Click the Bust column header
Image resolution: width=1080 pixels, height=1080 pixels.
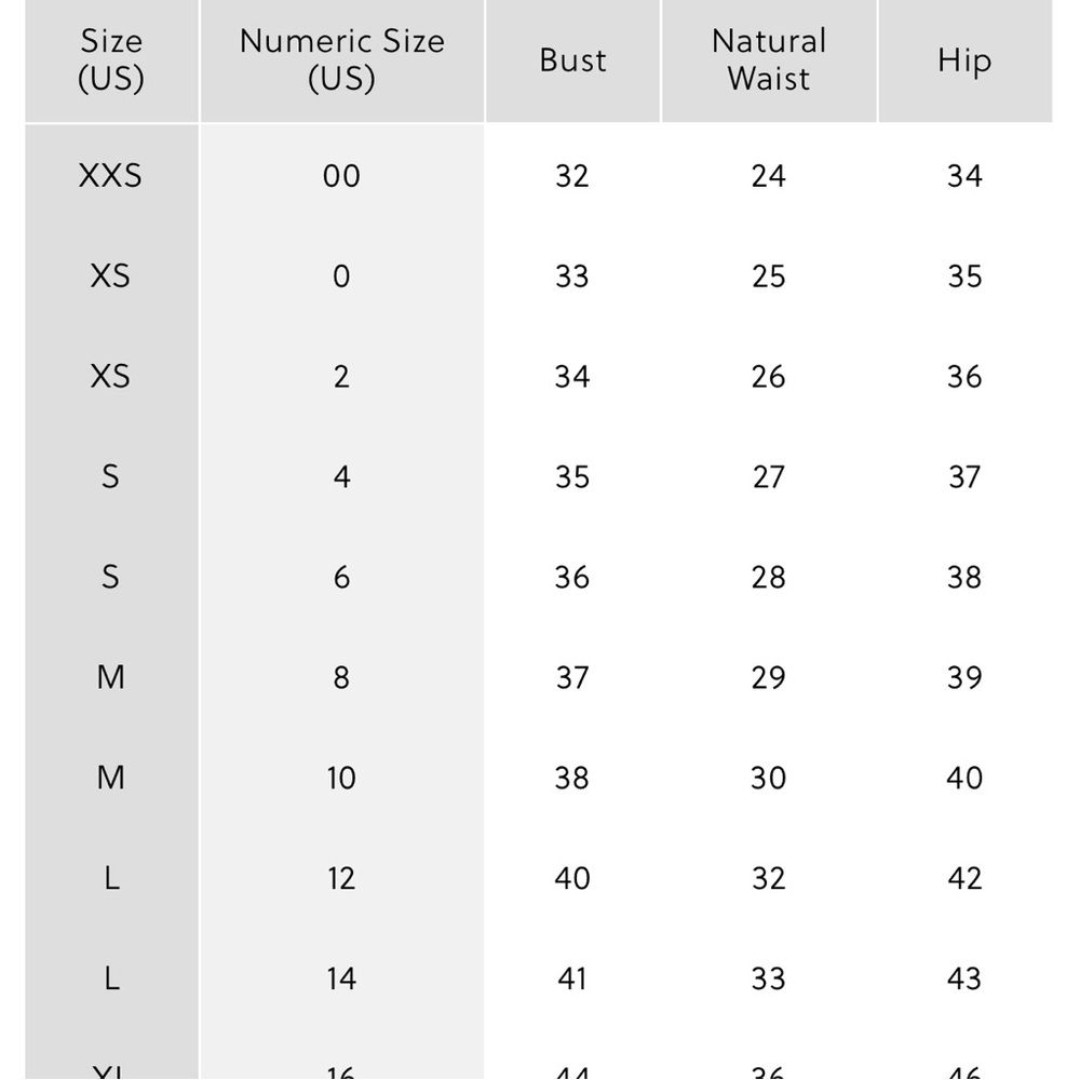click(572, 60)
